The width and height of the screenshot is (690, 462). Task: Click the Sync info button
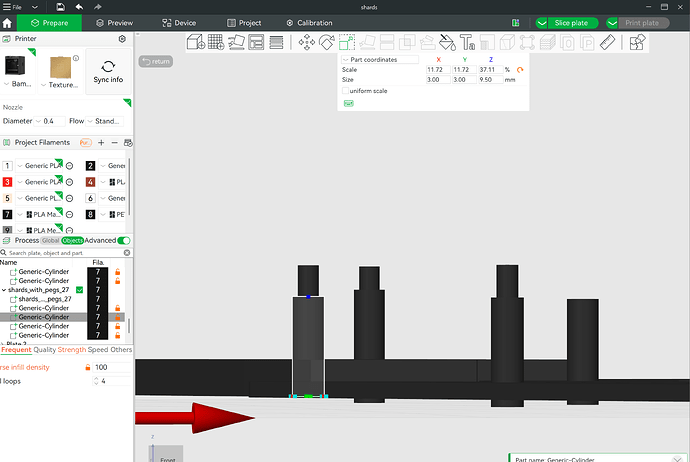click(x=108, y=71)
